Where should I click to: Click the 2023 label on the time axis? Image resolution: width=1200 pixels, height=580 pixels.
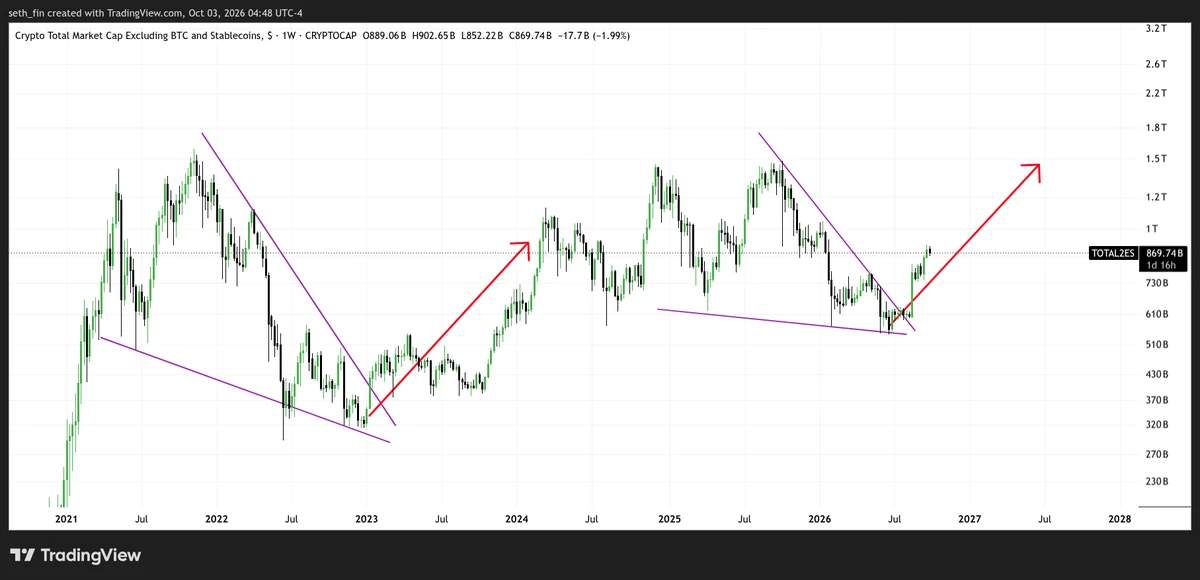click(366, 520)
